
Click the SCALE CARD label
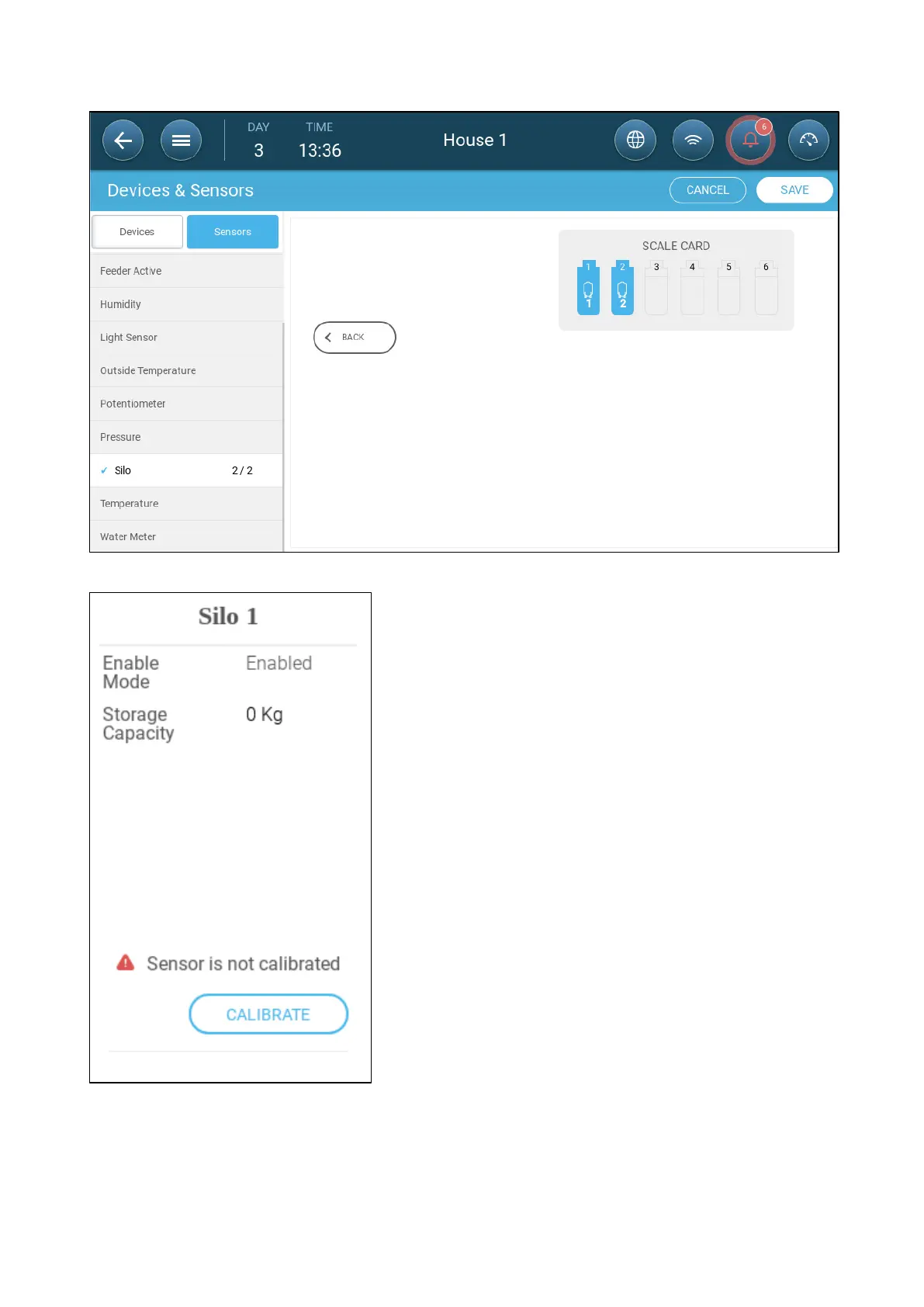(676, 246)
